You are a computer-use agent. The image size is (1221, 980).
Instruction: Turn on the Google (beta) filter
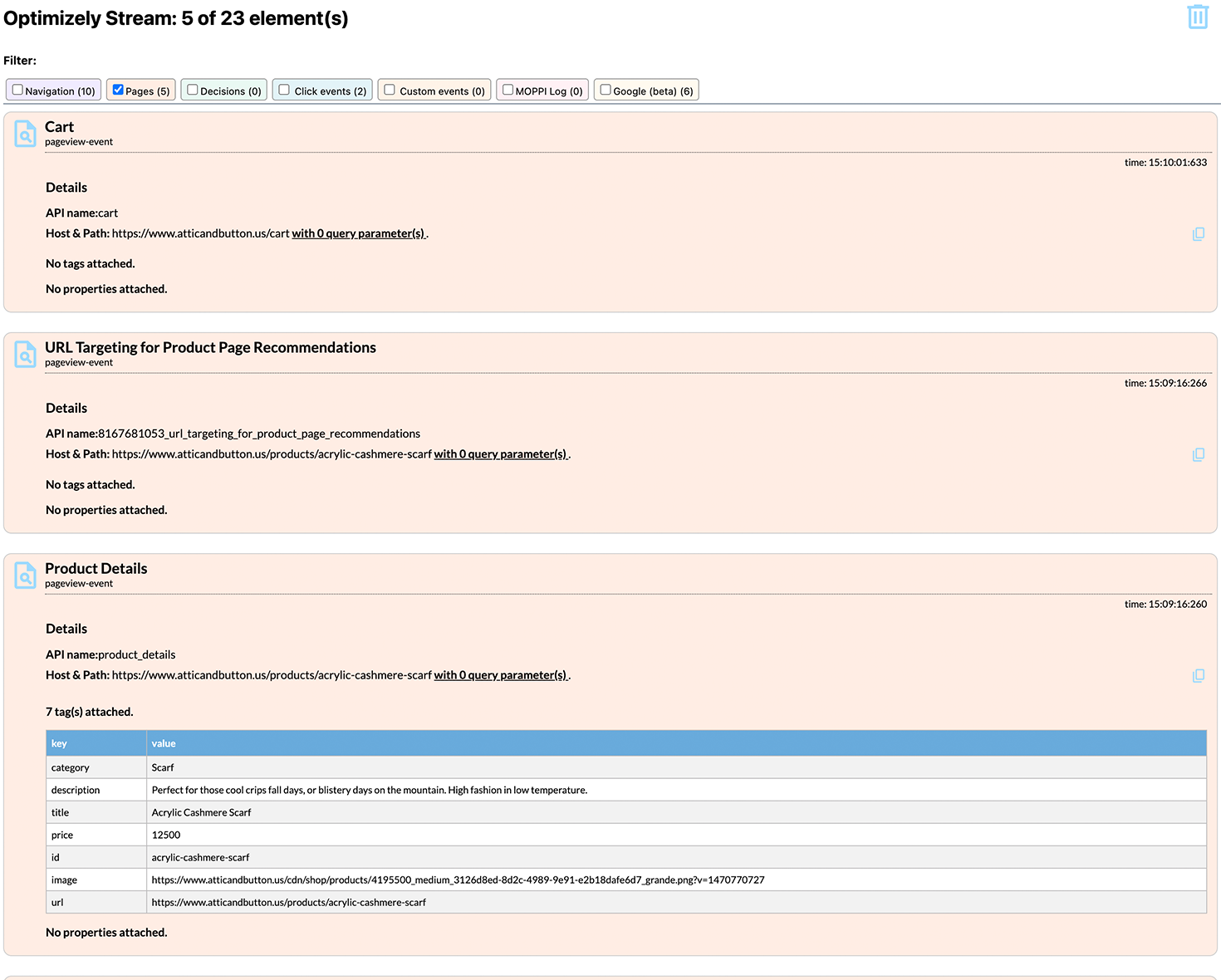(x=606, y=90)
